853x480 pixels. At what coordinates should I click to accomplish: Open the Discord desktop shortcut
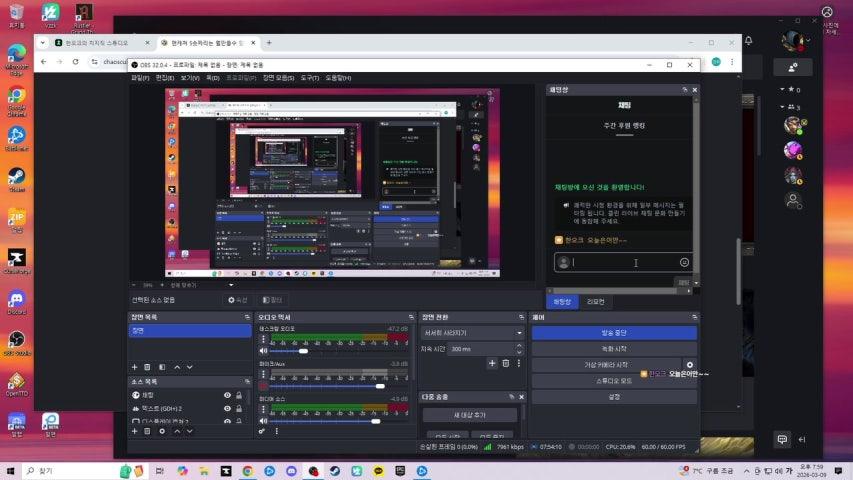click(16, 300)
